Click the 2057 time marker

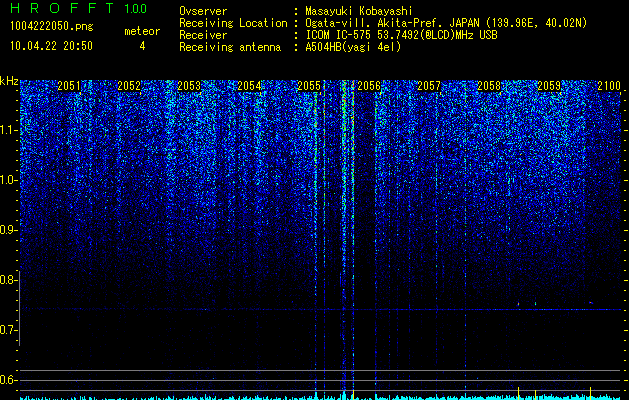[x=429, y=86]
